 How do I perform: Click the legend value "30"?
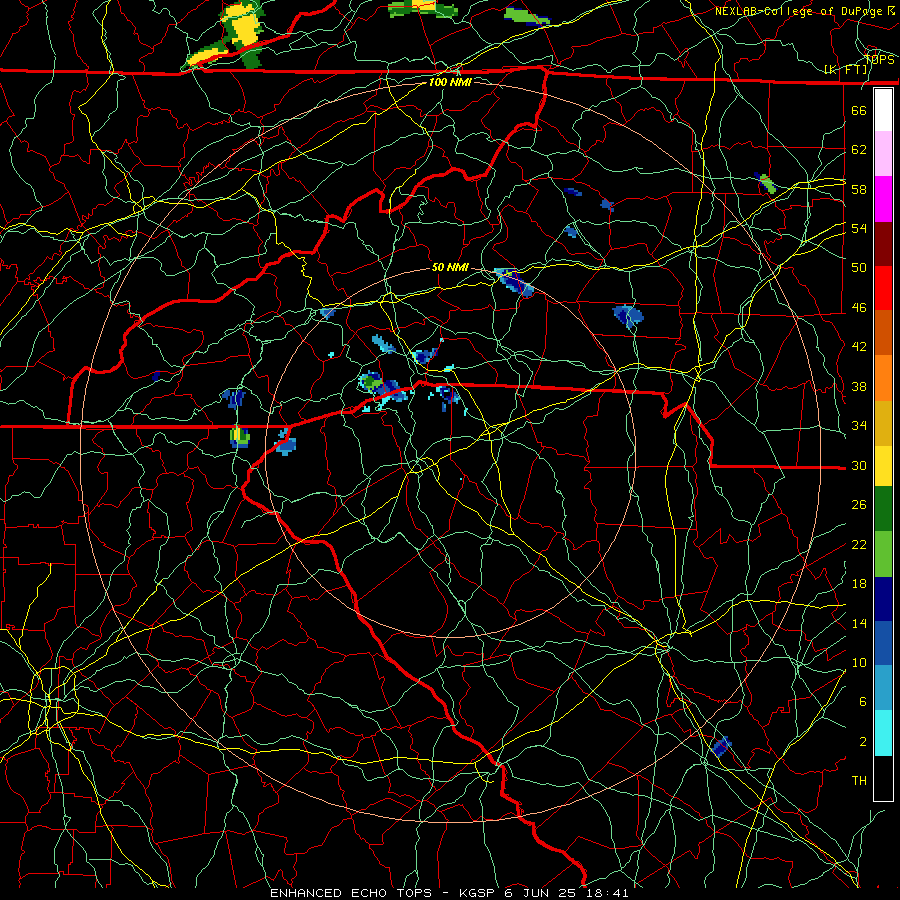[859, 465]
